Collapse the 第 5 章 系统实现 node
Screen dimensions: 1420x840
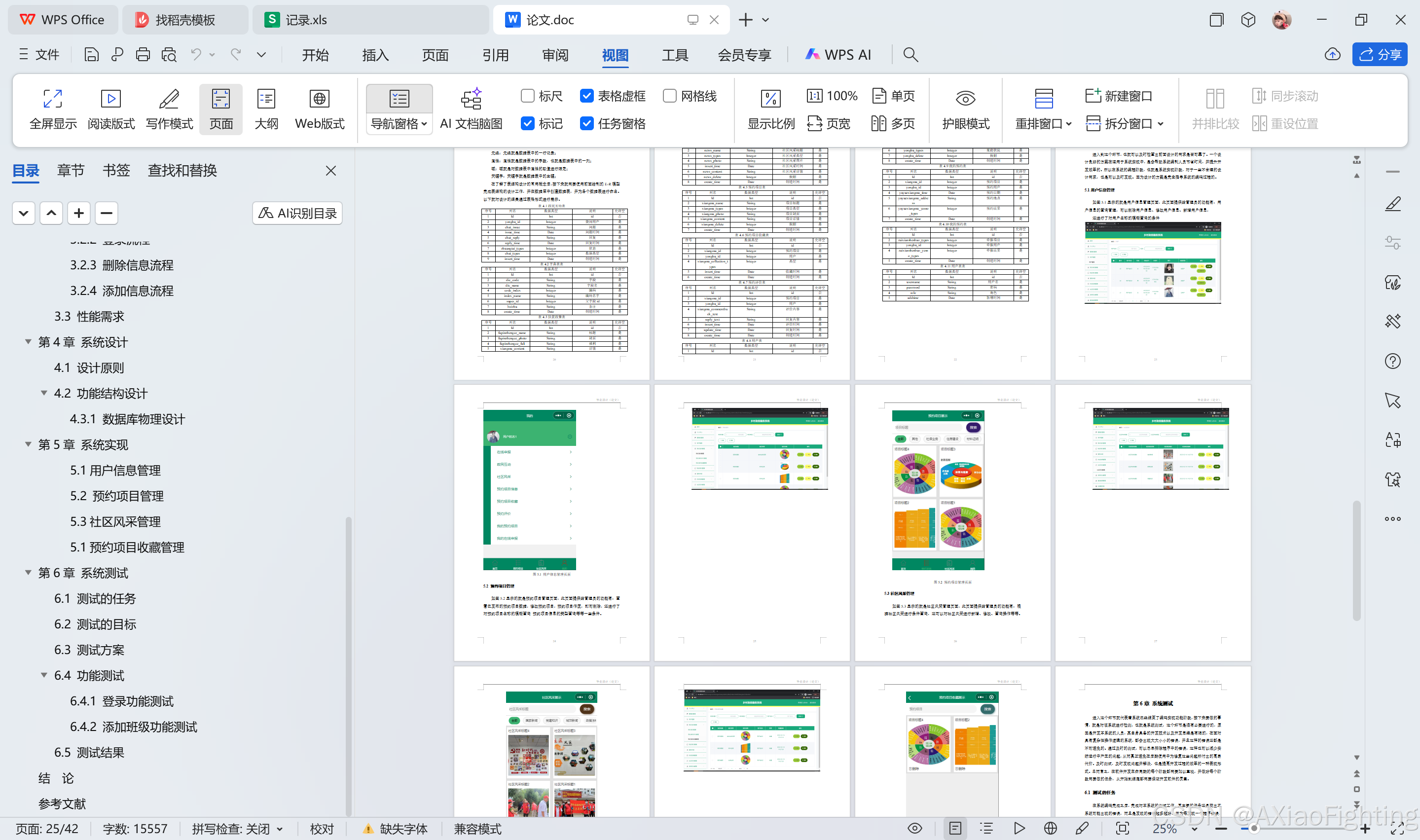pos(28,444)
